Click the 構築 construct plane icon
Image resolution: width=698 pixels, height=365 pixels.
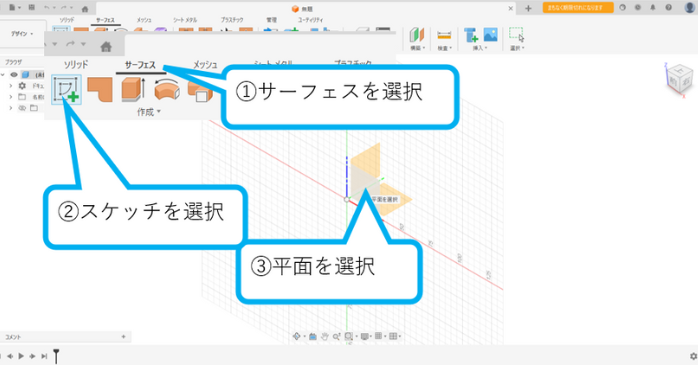[417, 35]
